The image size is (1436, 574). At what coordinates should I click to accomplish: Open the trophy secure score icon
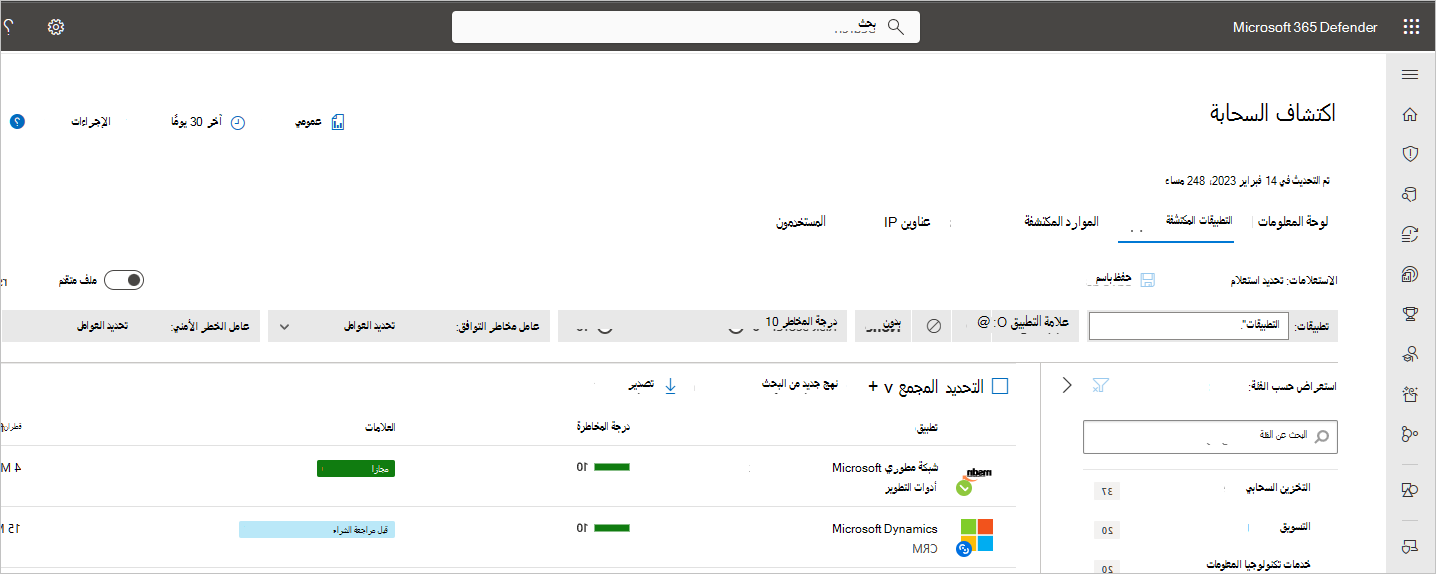1410,314
